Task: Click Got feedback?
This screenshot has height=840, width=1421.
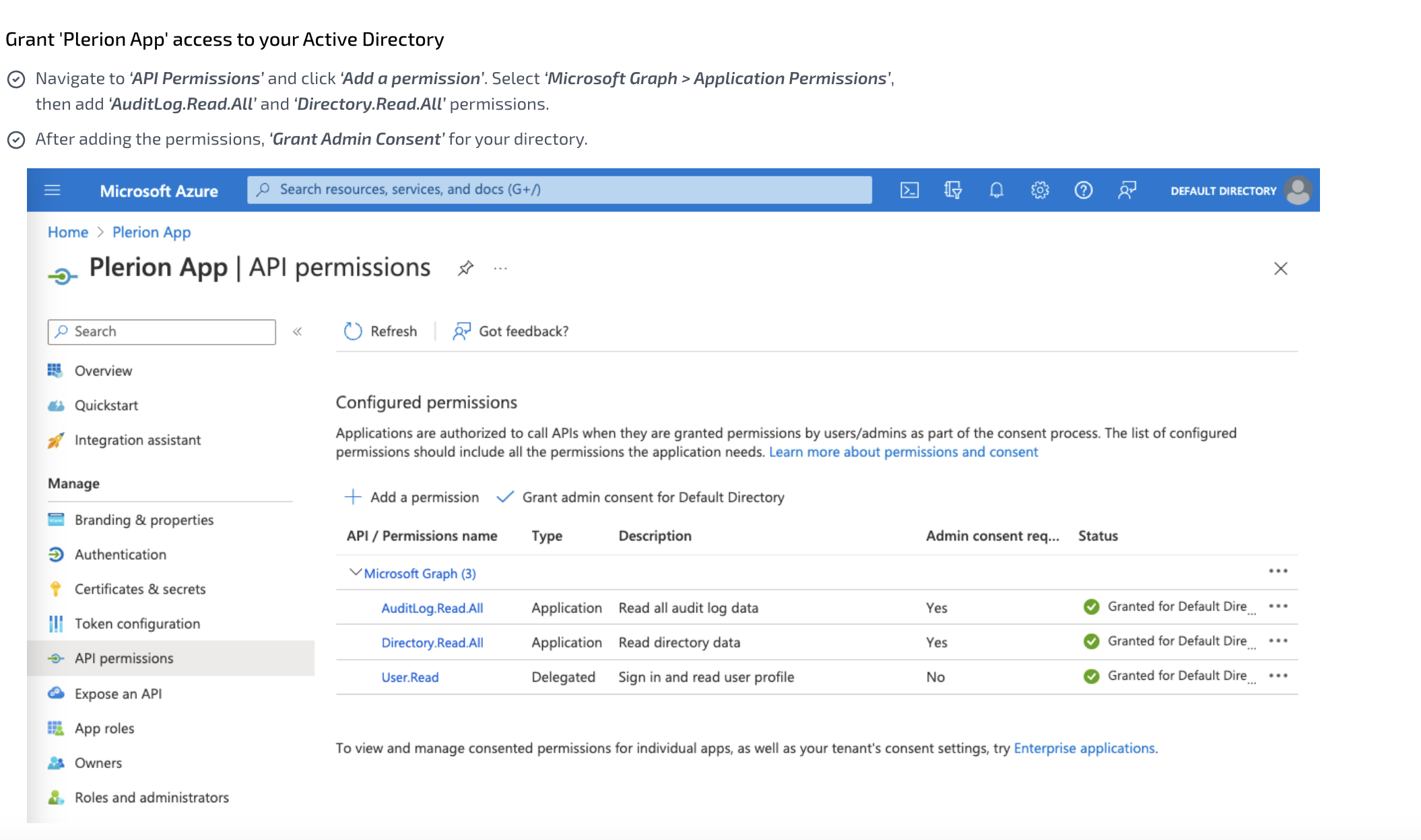Action: click(x=511, y=331)
